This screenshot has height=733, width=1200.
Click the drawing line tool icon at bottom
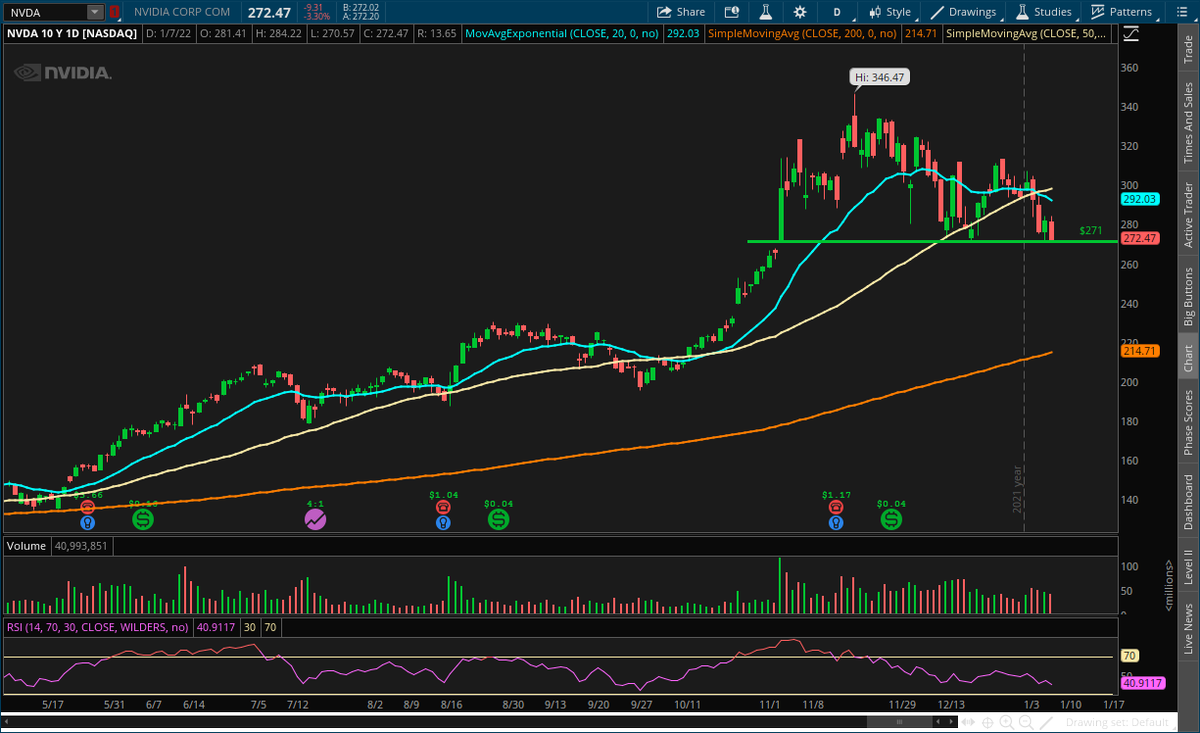[1046, 722]
